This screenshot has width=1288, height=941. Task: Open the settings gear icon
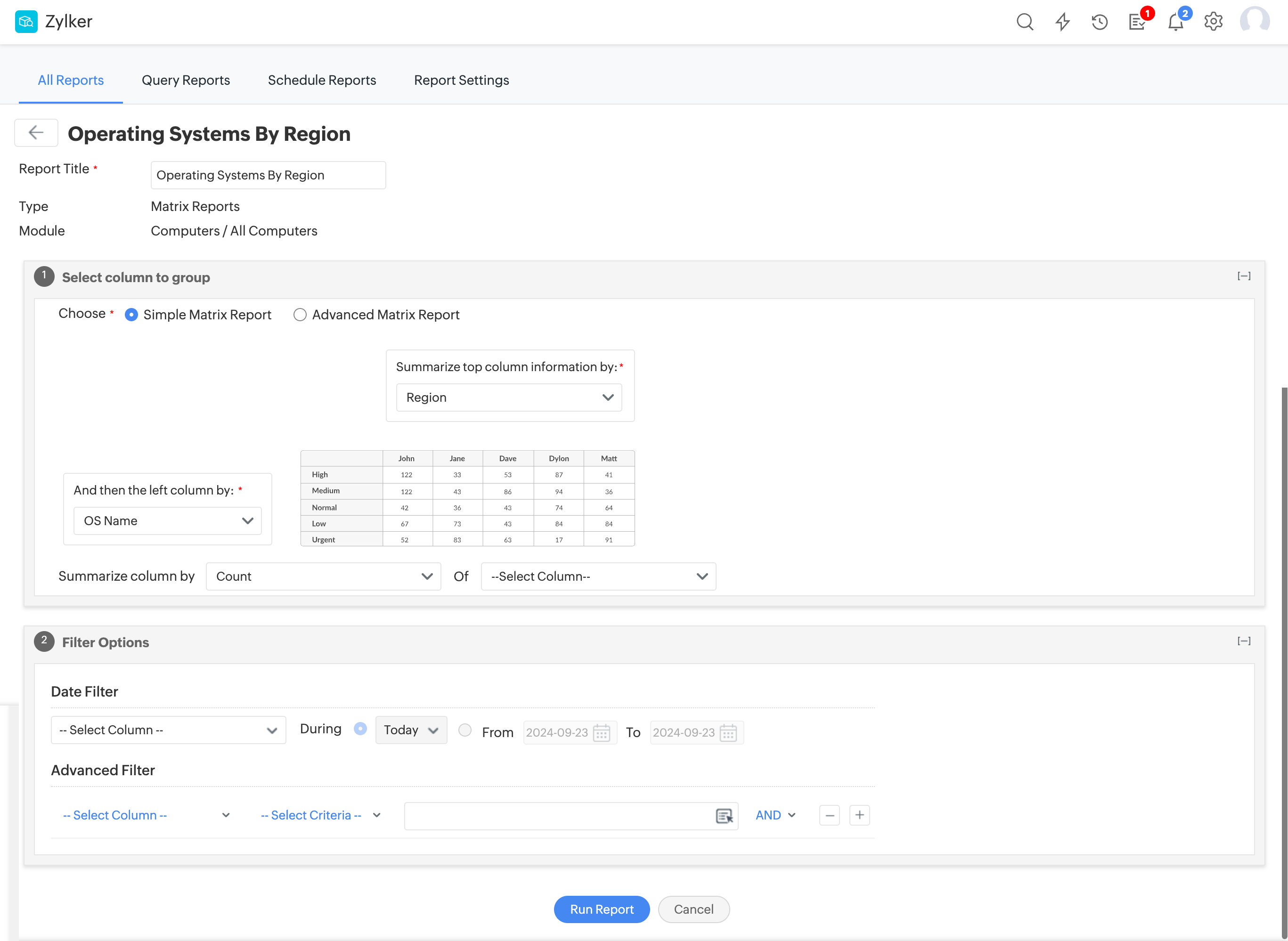point(1214,22)
